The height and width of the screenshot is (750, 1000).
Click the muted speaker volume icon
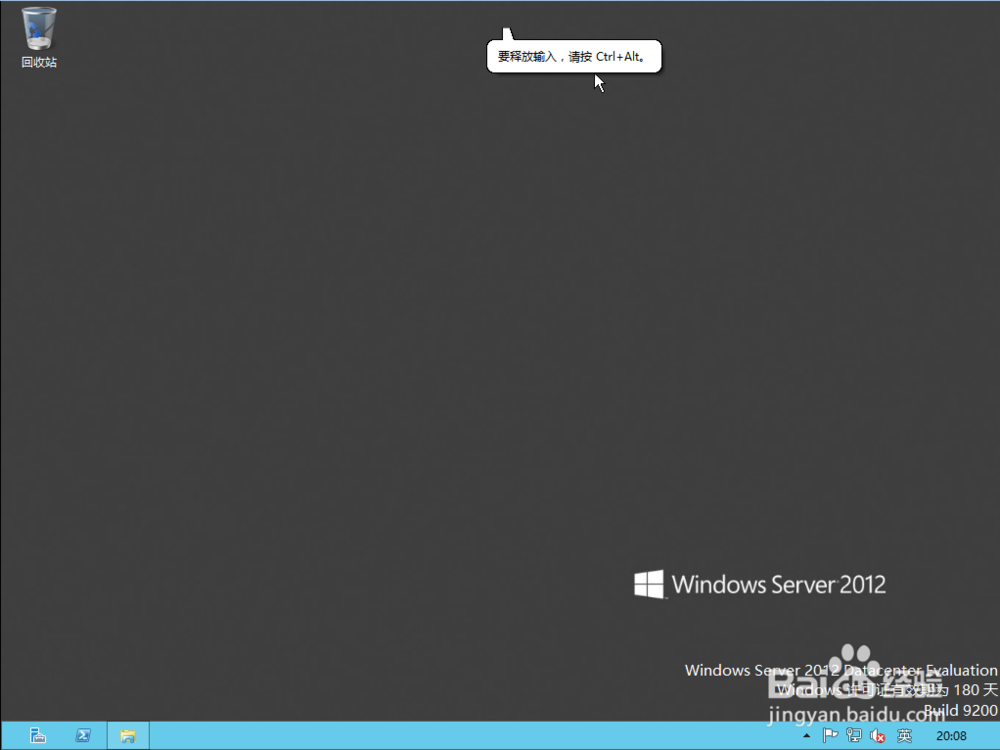878,736
